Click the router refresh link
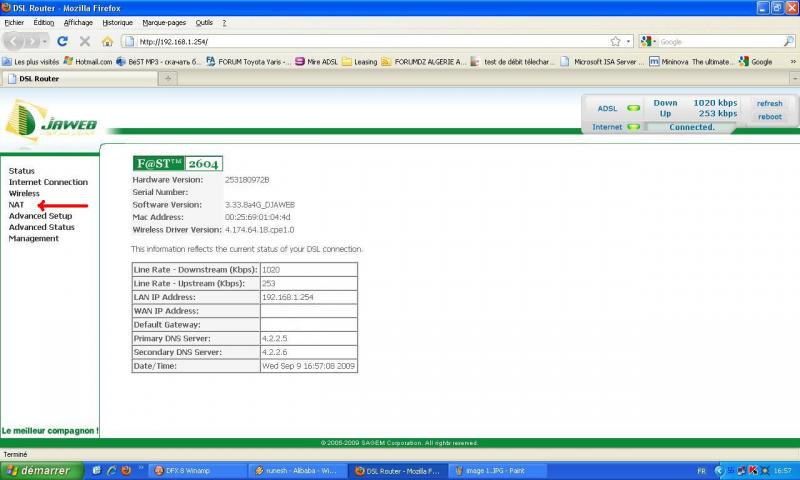Viewport: 800px width, 480px height. 769,104
